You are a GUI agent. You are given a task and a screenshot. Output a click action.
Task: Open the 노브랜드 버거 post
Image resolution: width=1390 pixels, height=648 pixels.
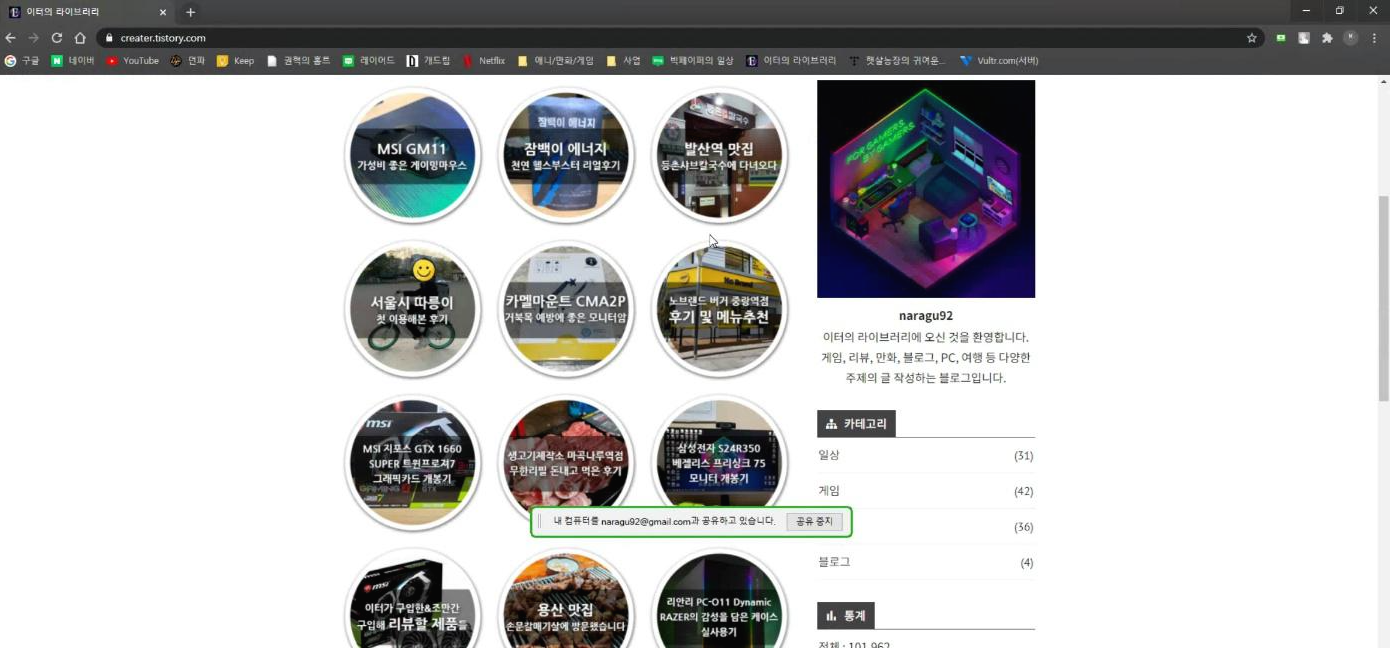(719, 310)
